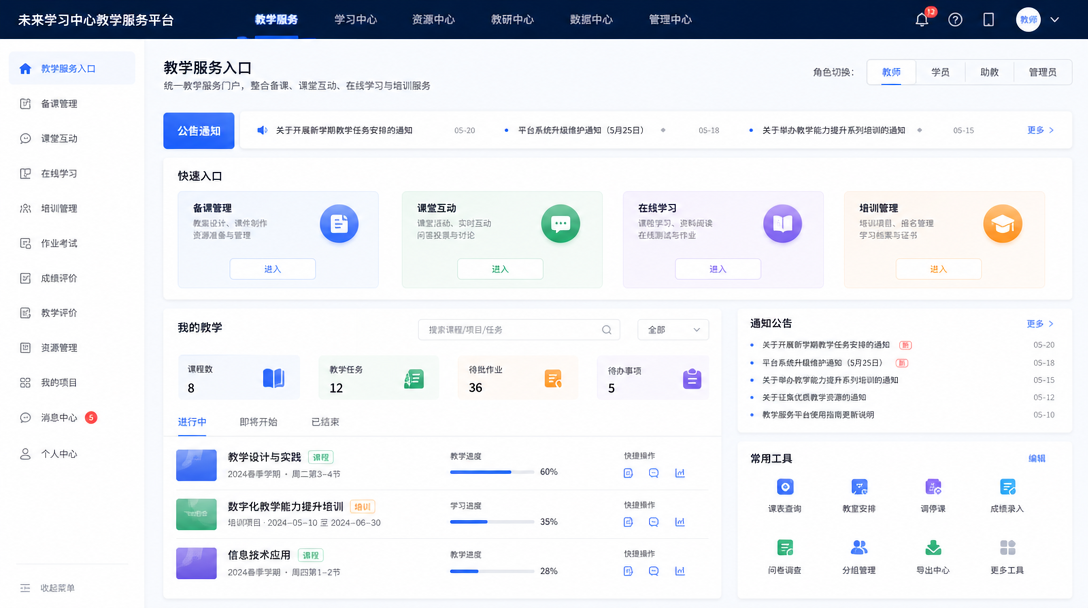
Task: Click the blue document icon in 备课管理 card
Action: [339, 223]
